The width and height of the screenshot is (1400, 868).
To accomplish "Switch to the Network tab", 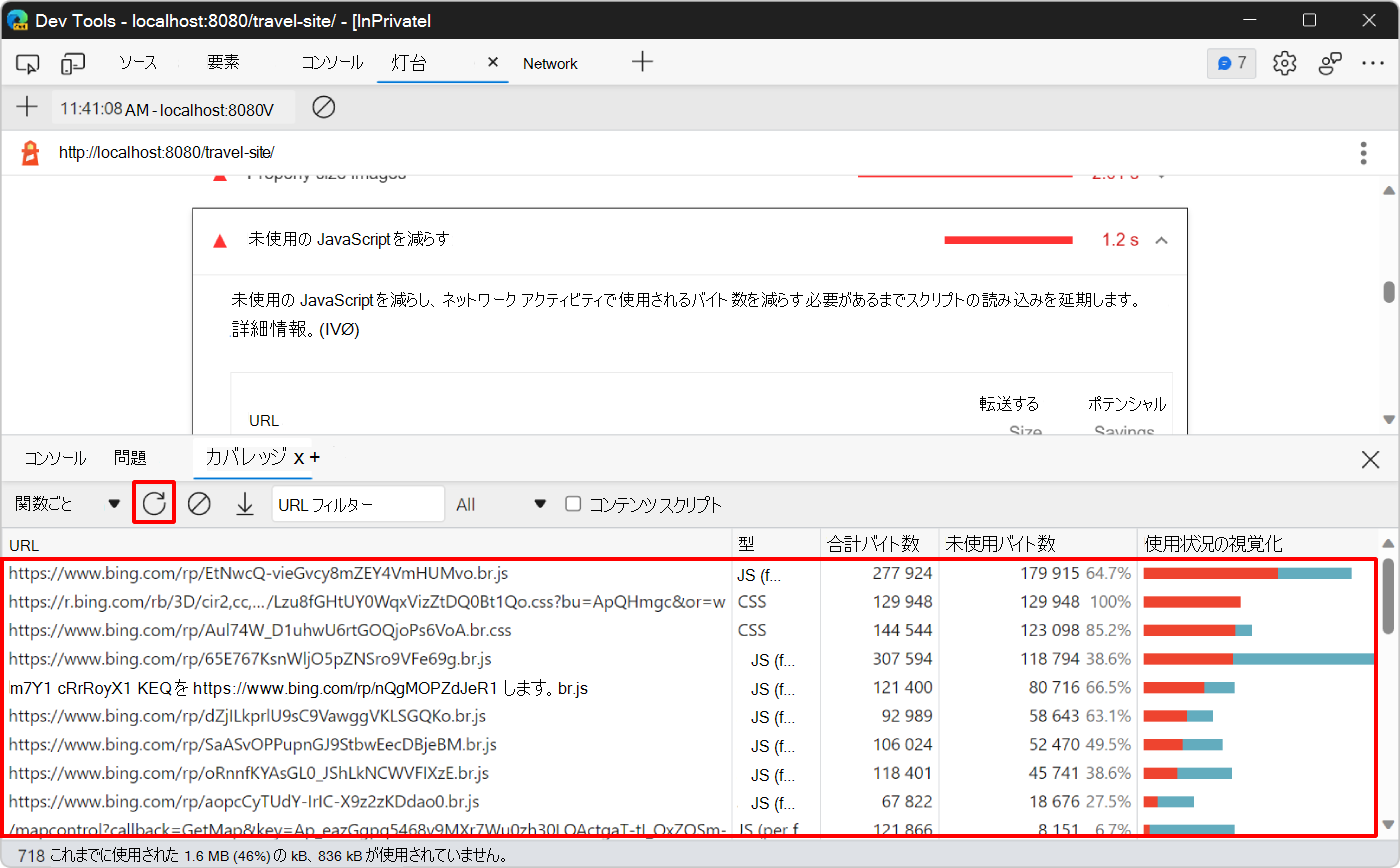I will click(x=550, y=63).
